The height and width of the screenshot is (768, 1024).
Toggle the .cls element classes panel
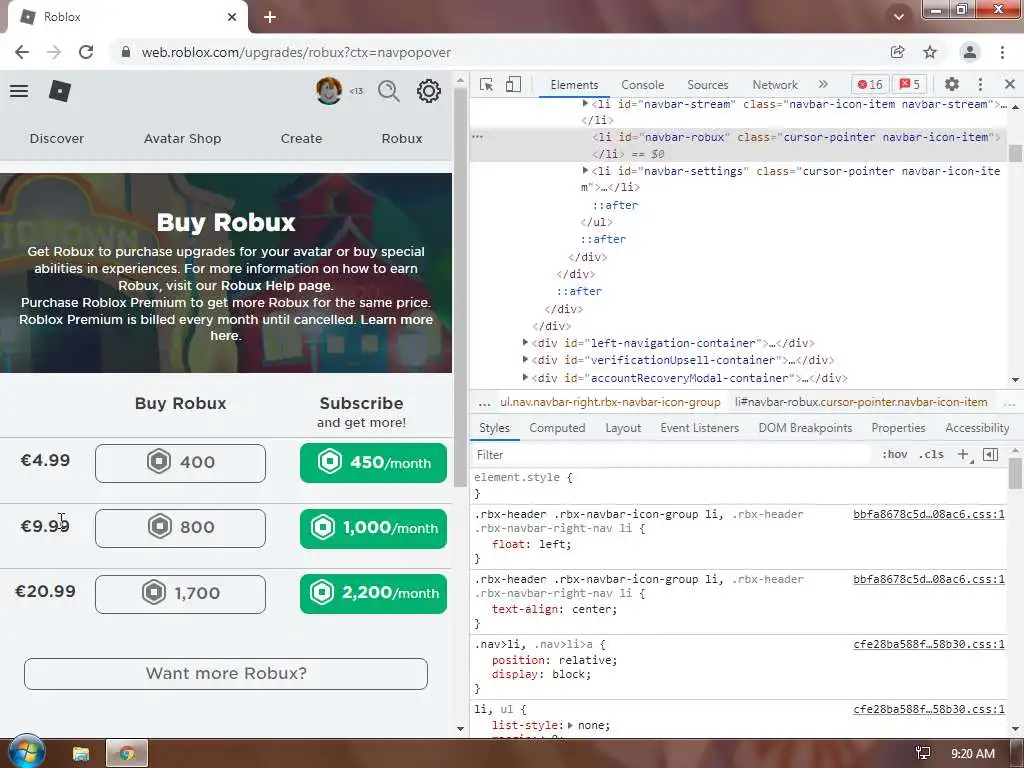pyautogui.click(x=931, y=455)
